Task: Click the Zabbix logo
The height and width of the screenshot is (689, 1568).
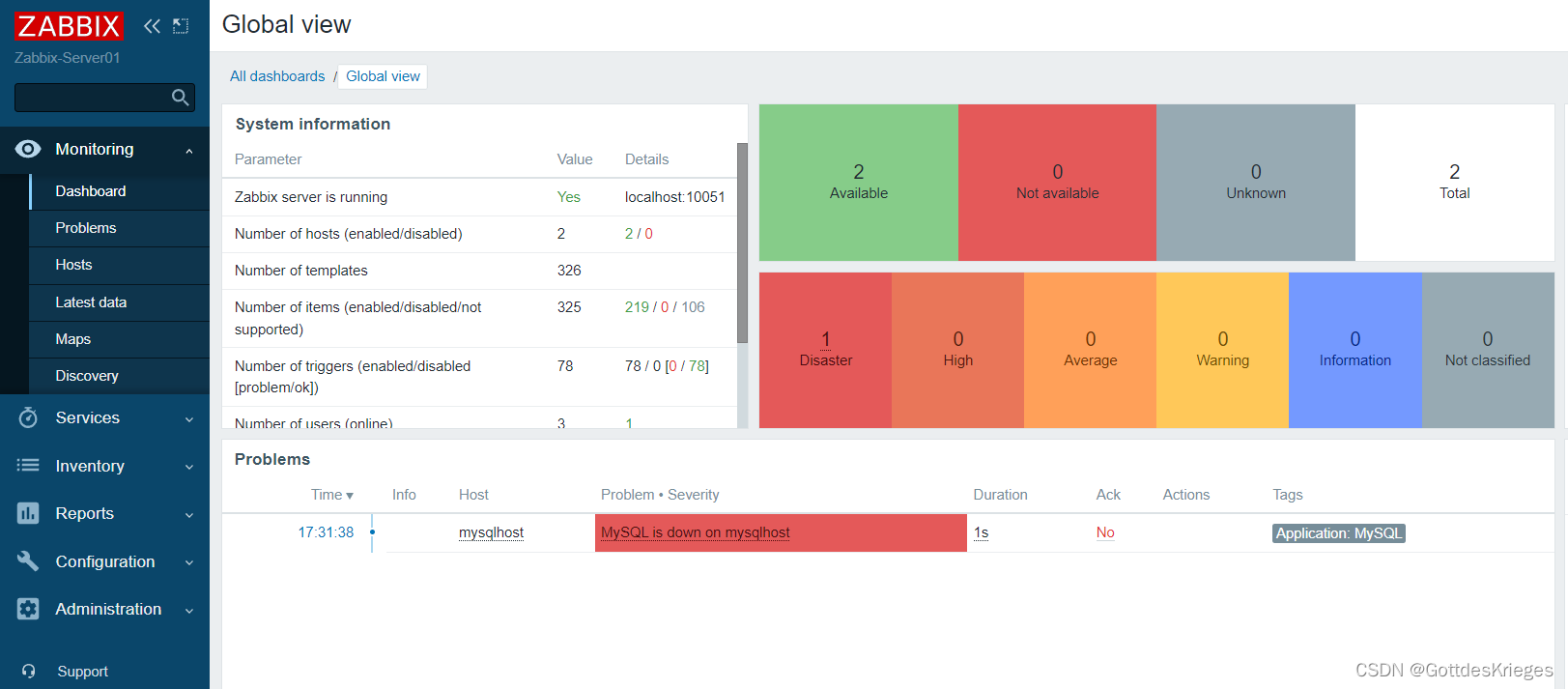Action: tap(69, 26)
